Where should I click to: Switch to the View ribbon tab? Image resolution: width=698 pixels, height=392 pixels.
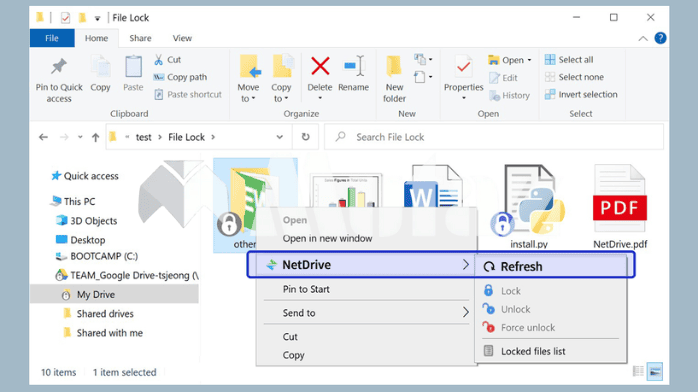coord(182,38)
